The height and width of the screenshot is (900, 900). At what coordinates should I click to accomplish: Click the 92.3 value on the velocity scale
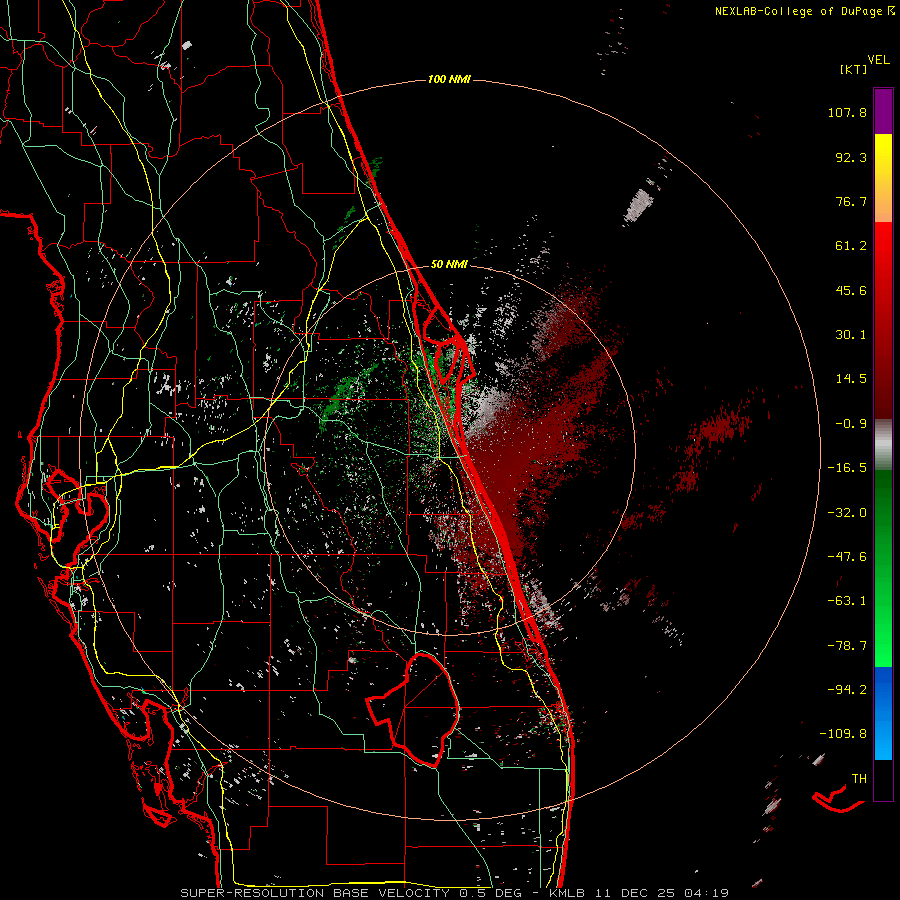click(x=851, y=157)
